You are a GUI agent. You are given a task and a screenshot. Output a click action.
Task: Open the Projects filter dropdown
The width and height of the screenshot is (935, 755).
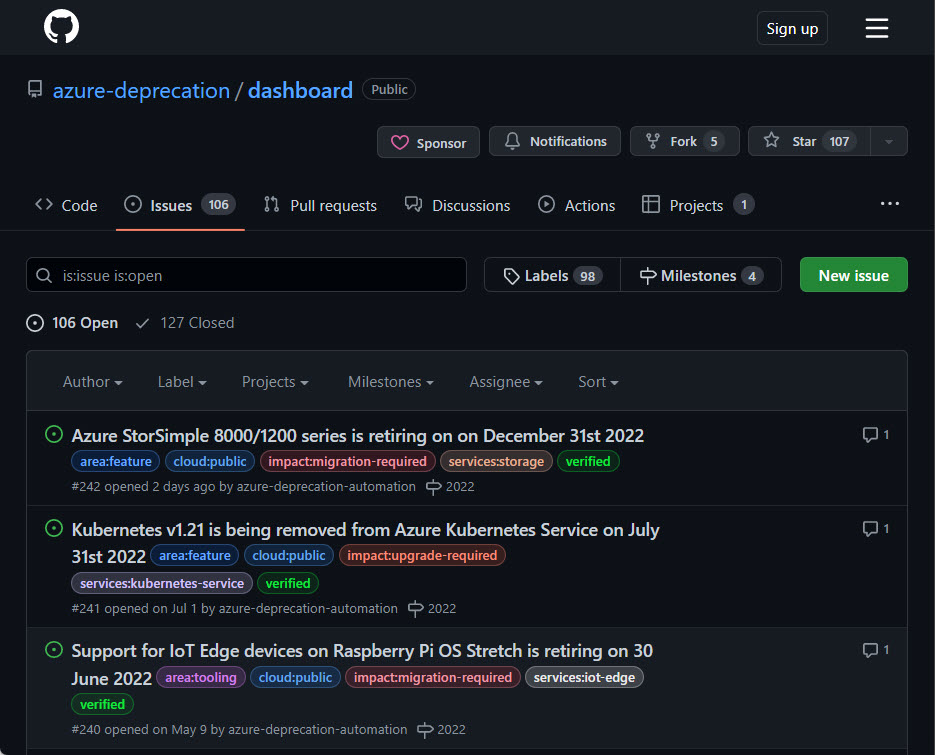click(x=275, y=382)
